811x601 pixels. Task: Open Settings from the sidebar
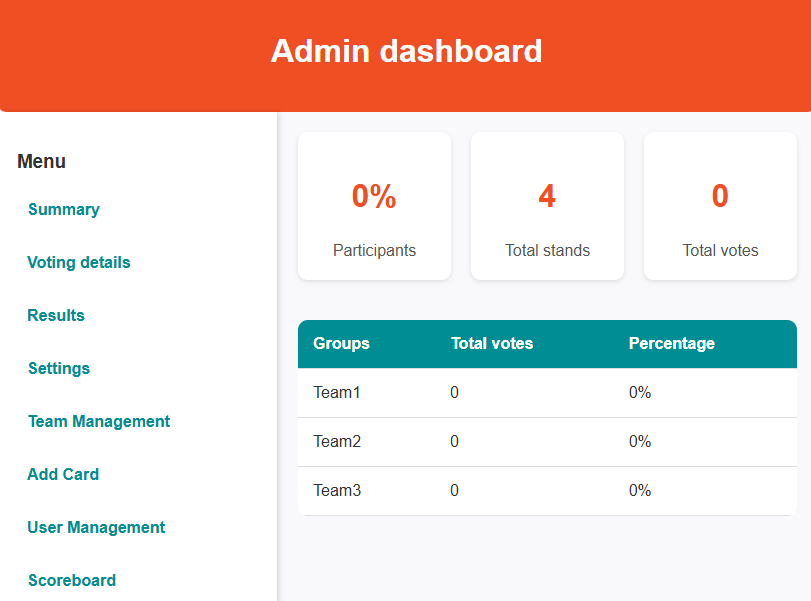(59, 369)
